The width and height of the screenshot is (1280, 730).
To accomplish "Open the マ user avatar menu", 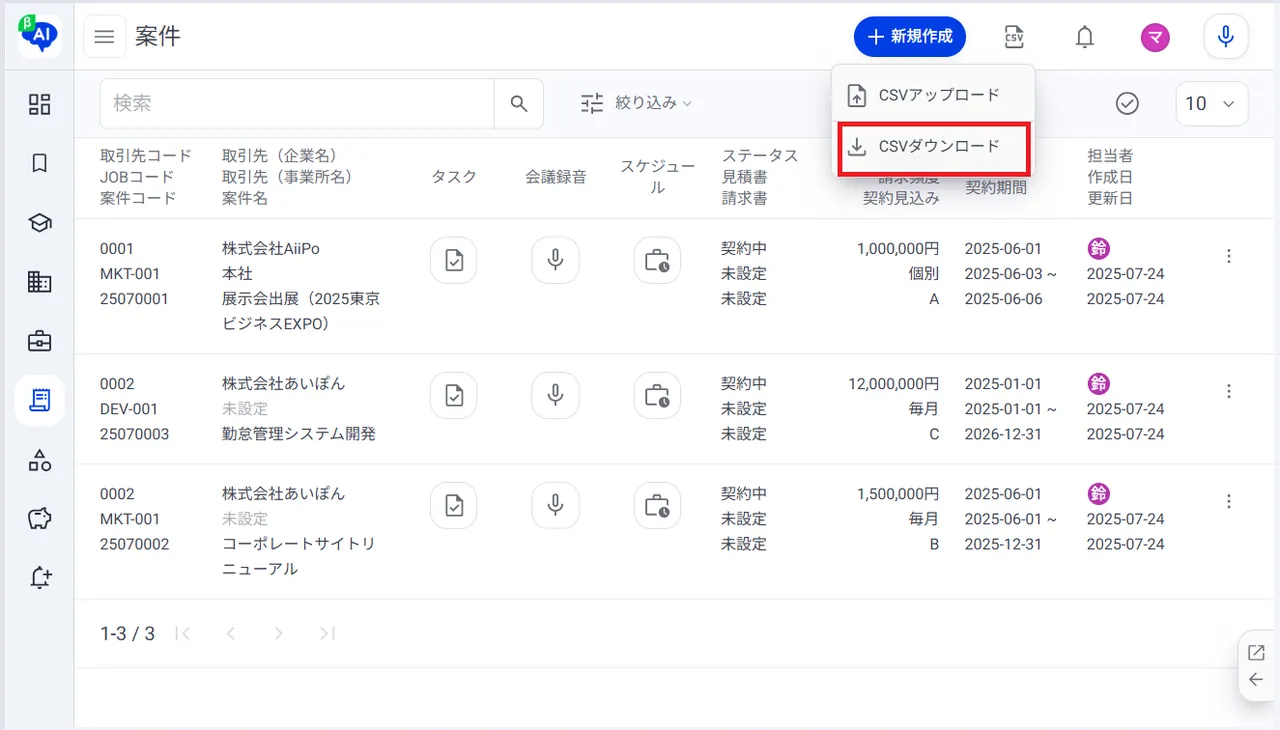I will (1155, 38).
